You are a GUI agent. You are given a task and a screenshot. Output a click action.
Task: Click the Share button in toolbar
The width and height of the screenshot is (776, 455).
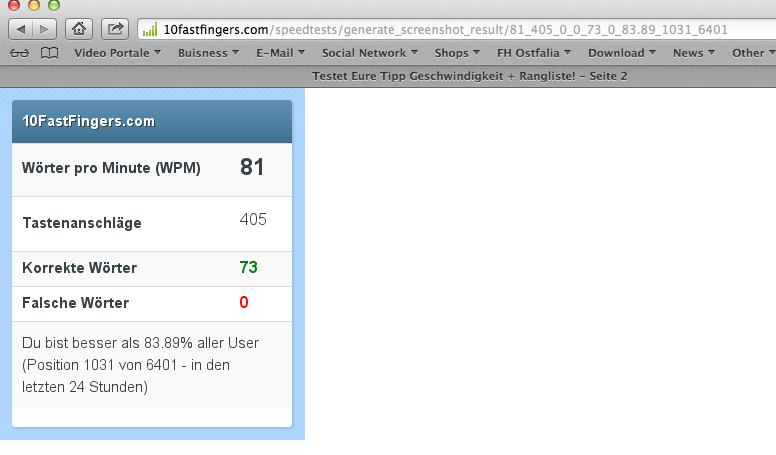[x=115, y=29]
